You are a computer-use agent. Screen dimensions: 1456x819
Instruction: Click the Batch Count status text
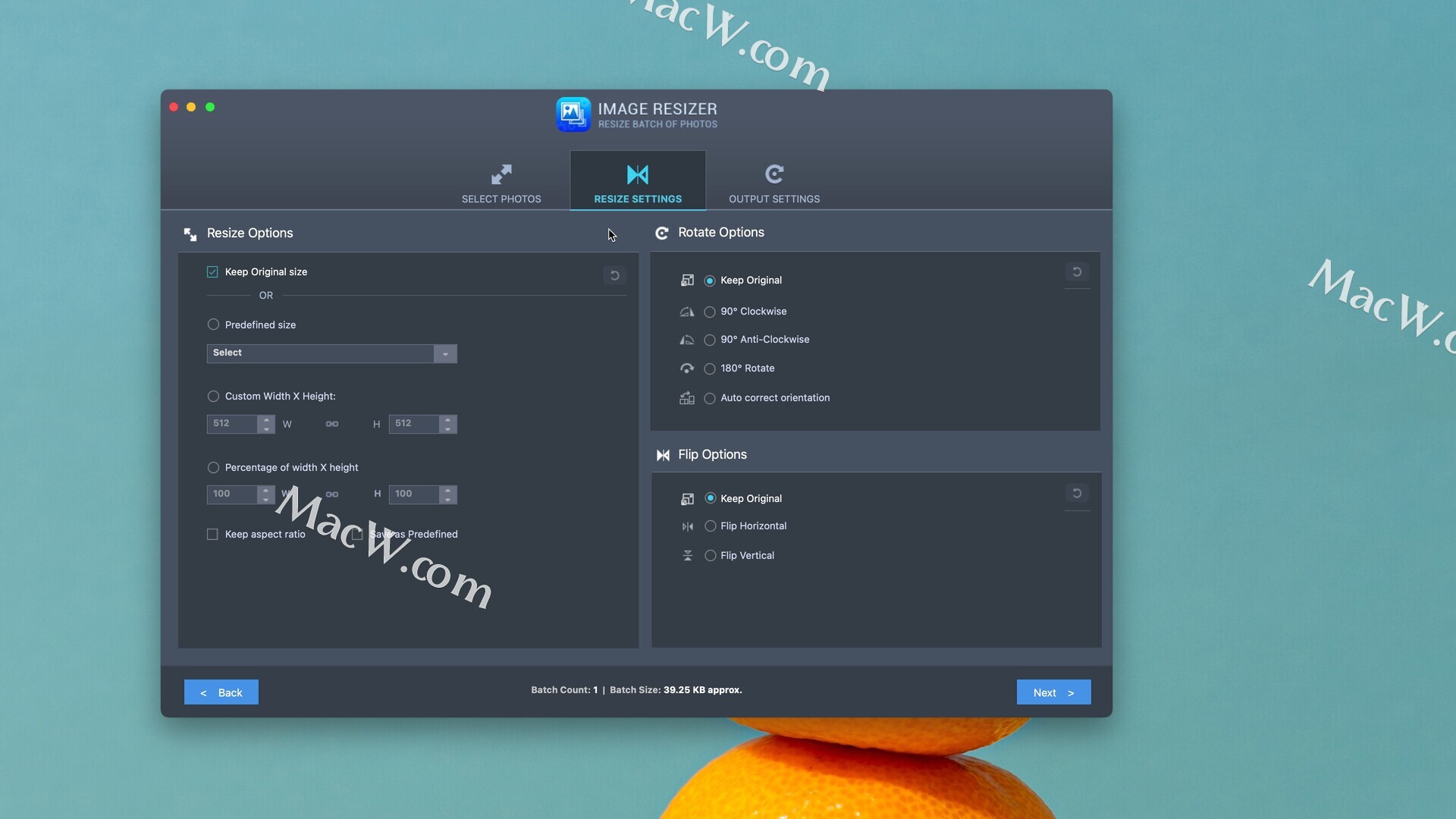coord(564,690)
